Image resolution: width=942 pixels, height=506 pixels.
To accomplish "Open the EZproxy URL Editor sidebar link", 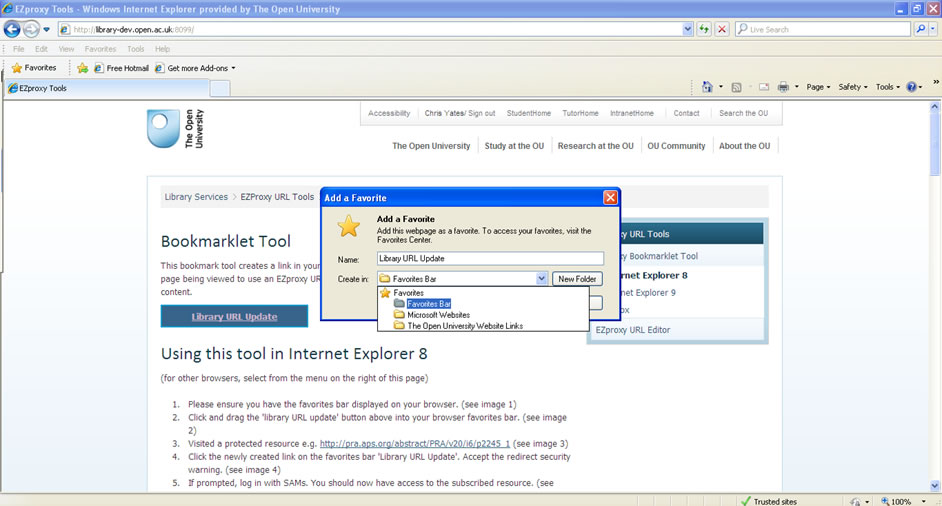I will coord(633,330).
